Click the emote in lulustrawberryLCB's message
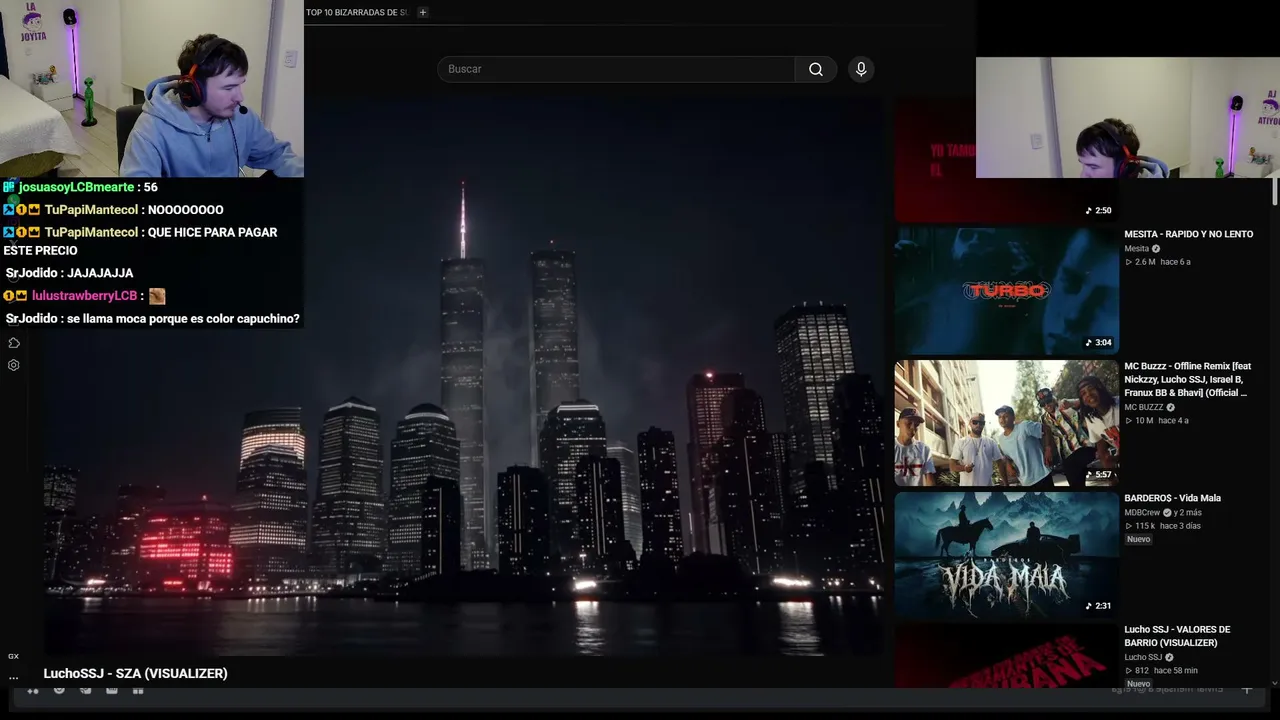 [x=157, y=296]
